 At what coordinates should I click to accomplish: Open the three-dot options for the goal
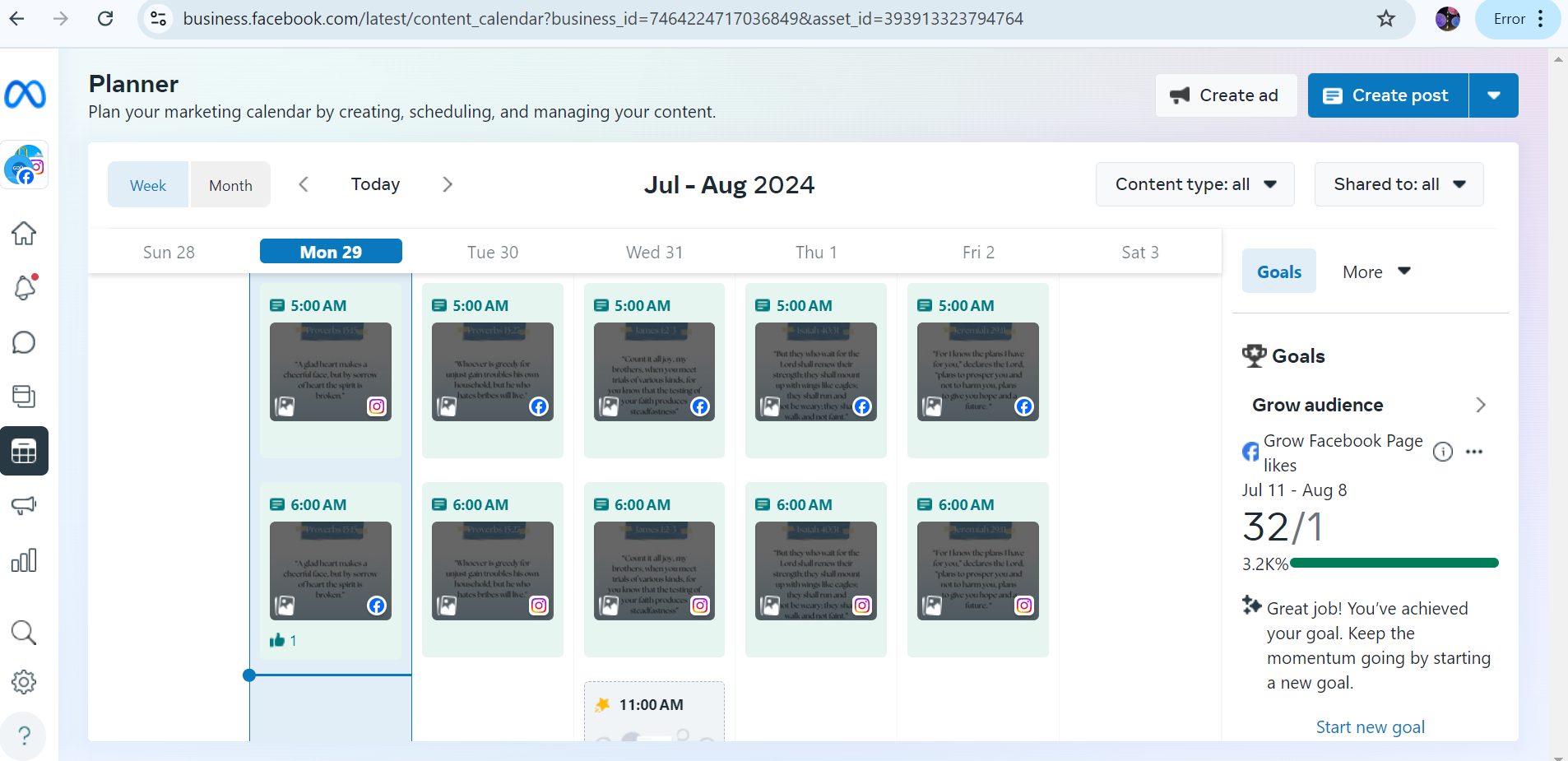coord(1474,452)
